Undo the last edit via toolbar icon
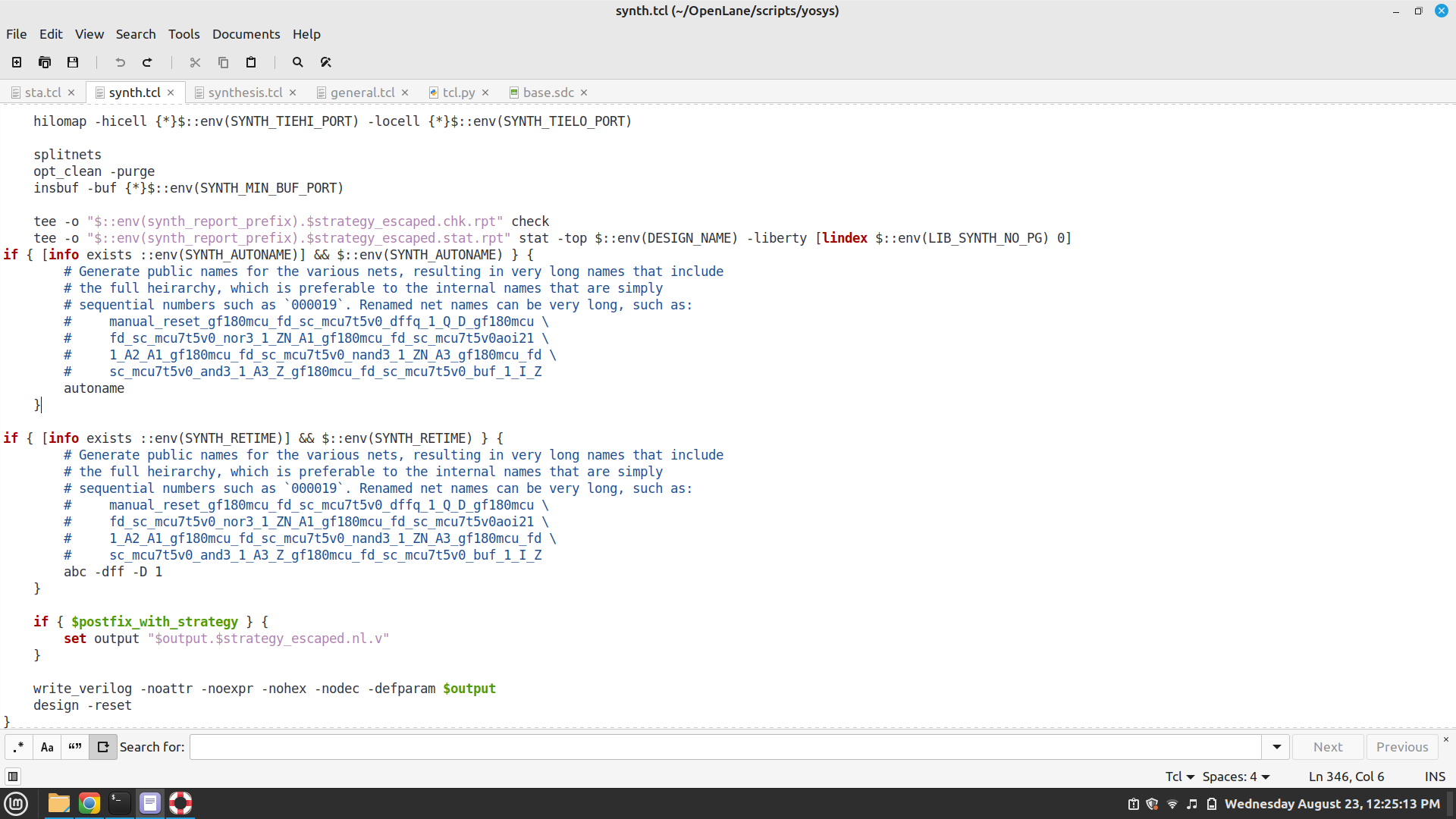This screenshot has height=819, width=1456. 119,62
